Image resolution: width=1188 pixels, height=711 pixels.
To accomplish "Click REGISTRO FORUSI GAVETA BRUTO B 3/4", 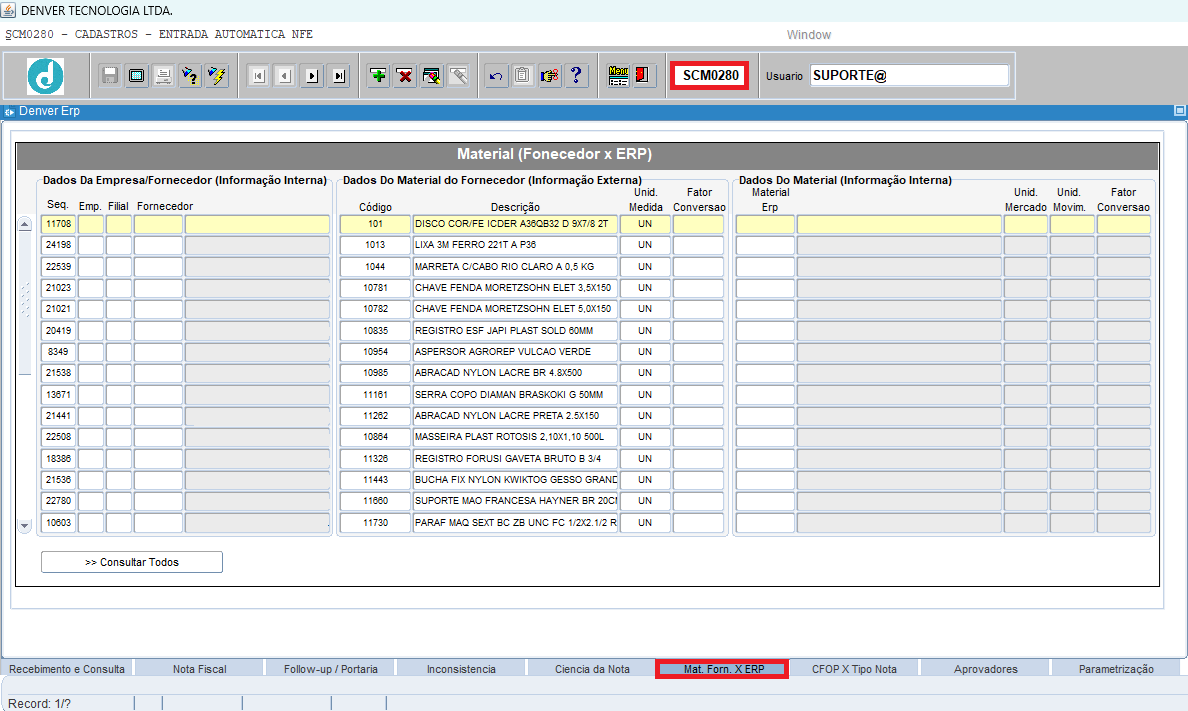I will [515, 459].
